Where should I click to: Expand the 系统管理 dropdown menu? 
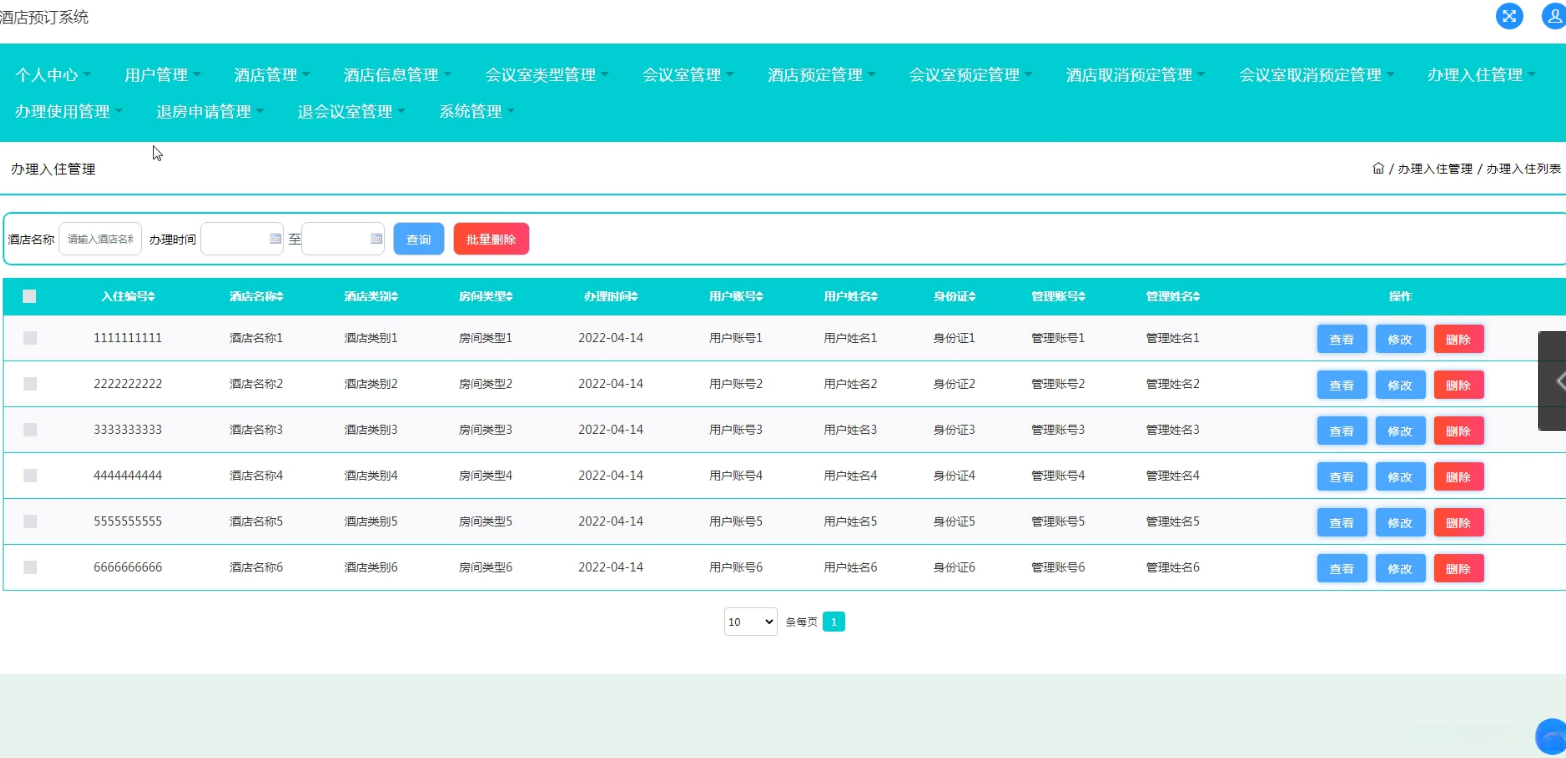coord(477,112)
